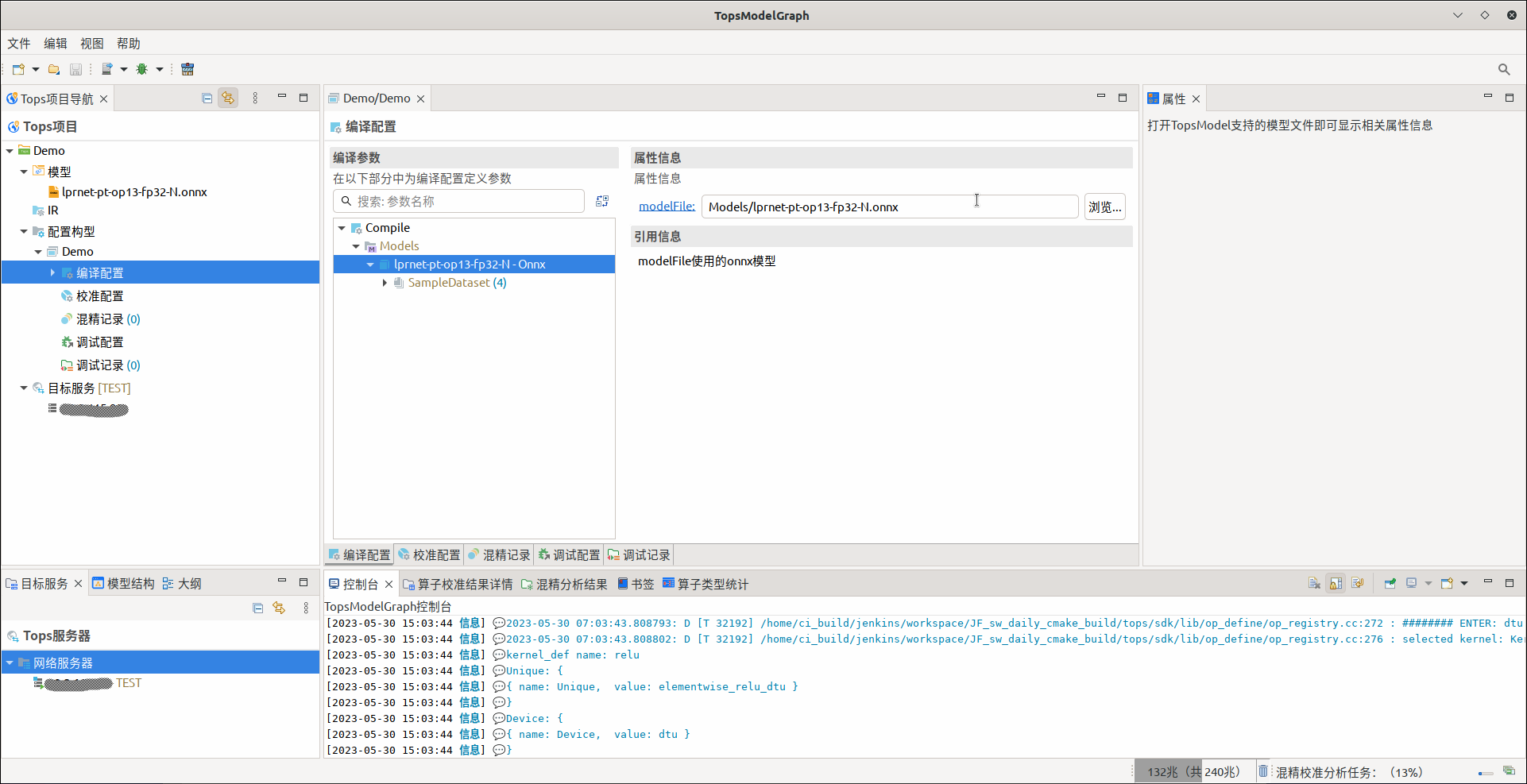This screenshot has height=784, width=1527.
Task: Click the open new console icon
Action: [x=1447, y=583]
